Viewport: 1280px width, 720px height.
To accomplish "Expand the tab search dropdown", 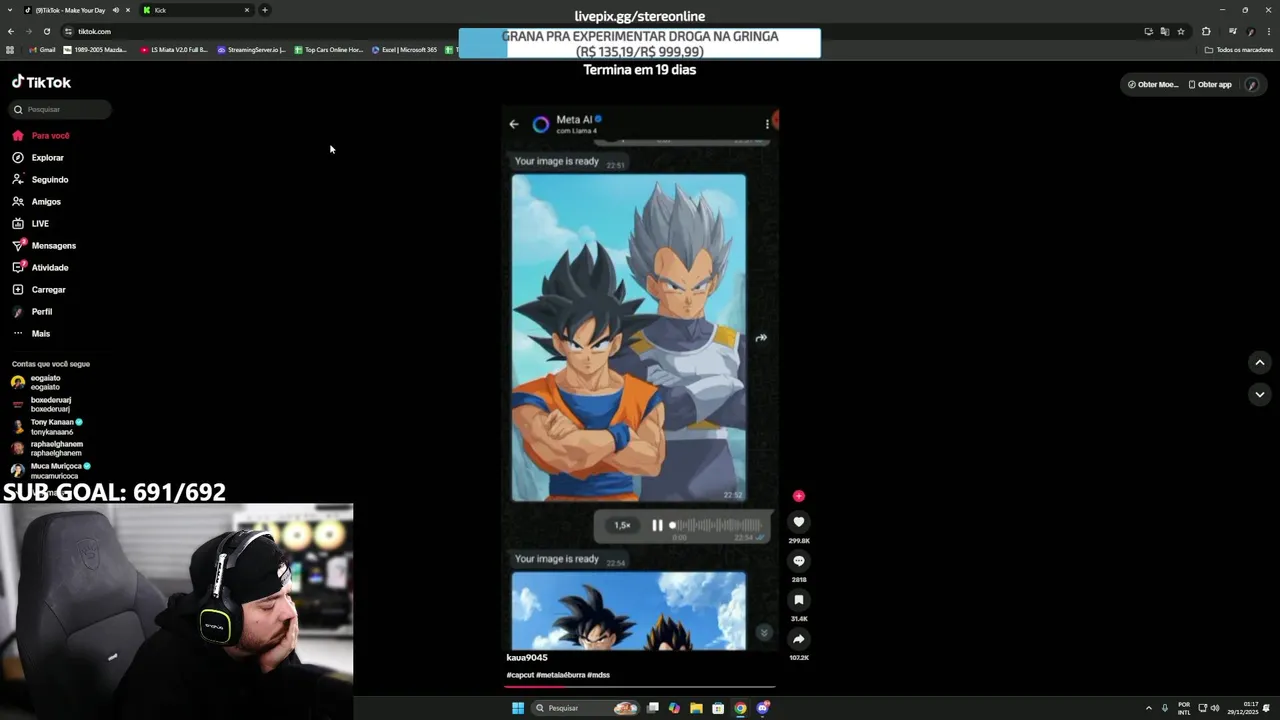I will tap(9, 10).
